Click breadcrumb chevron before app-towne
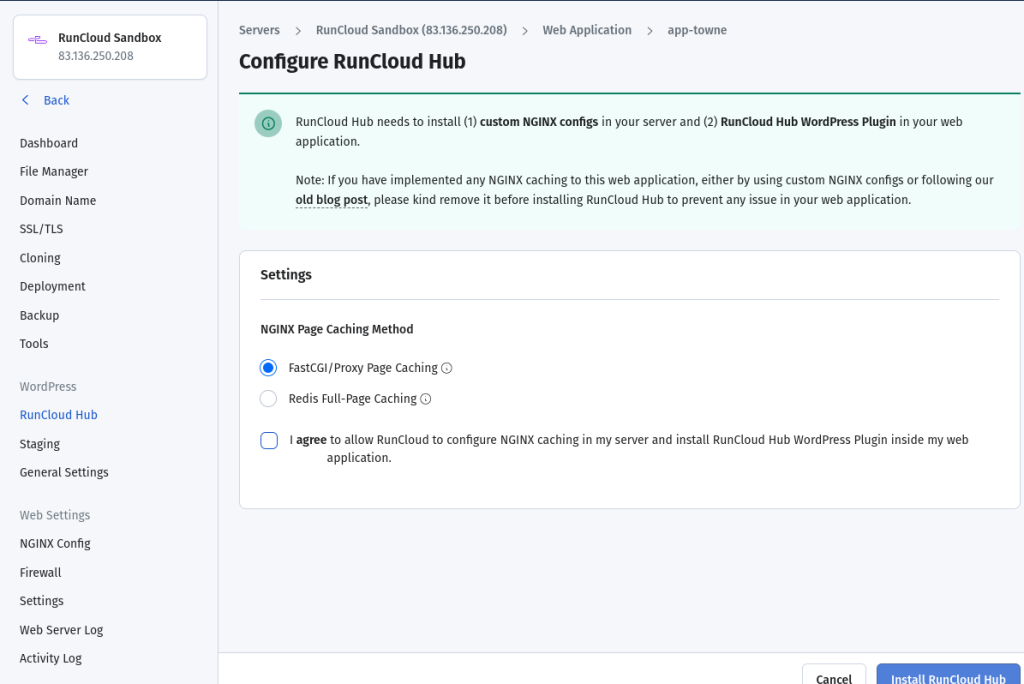Viewport: 1024px width, 684px height. point(650,31)
